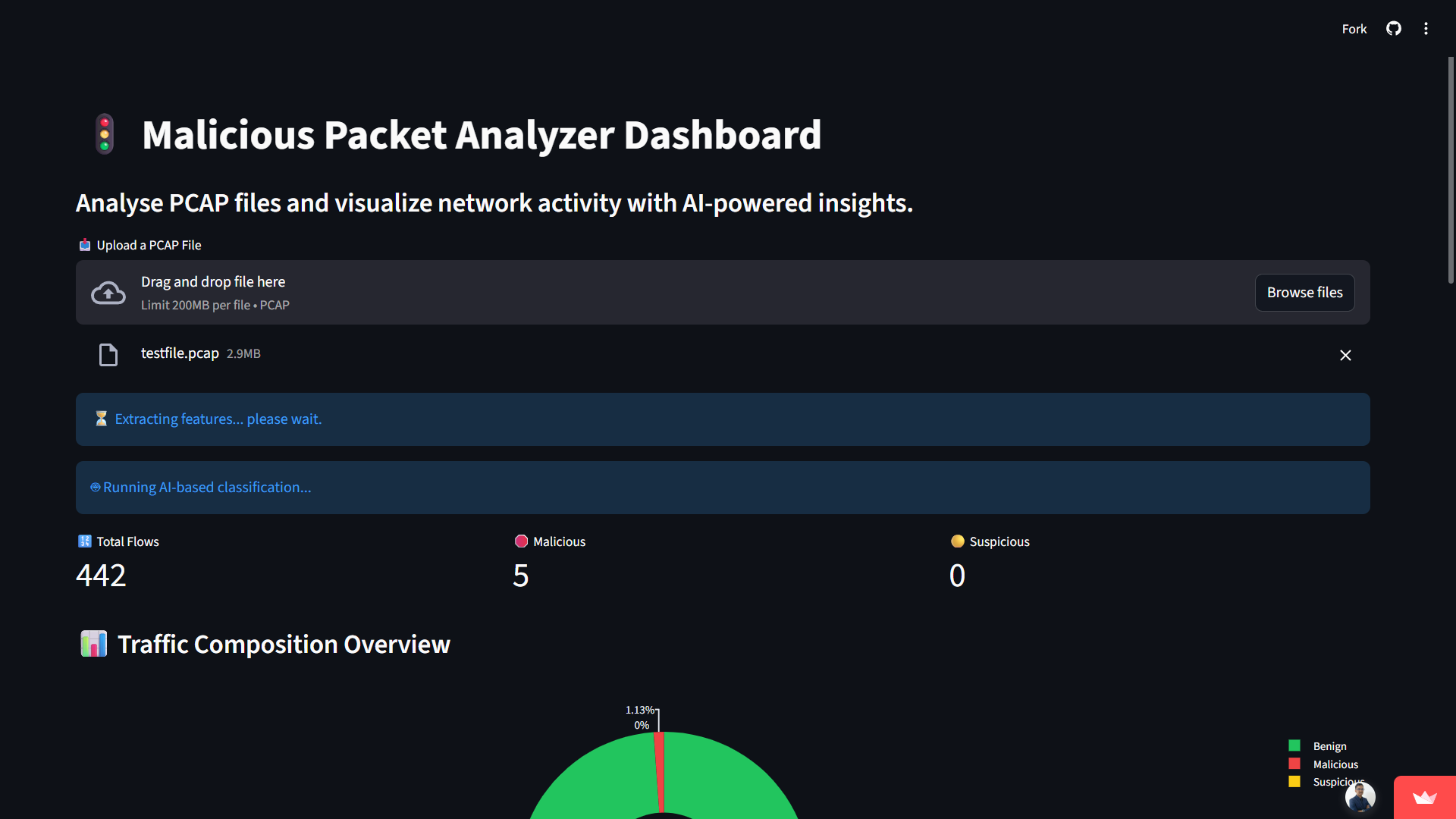Open the three-dot main menu
Screen dimensions: 1456x819
click(x=1426, y=29)
